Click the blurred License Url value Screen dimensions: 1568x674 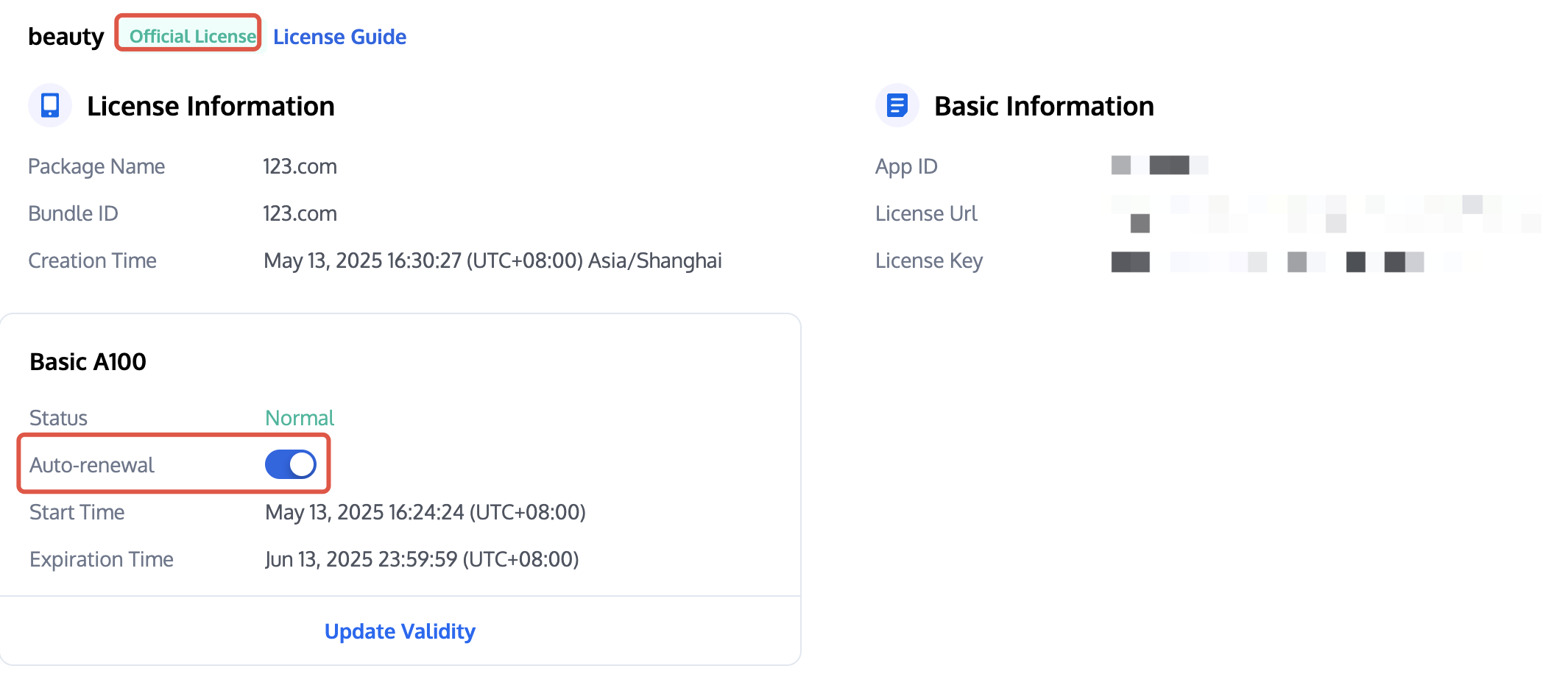[x=1325, y=214]
